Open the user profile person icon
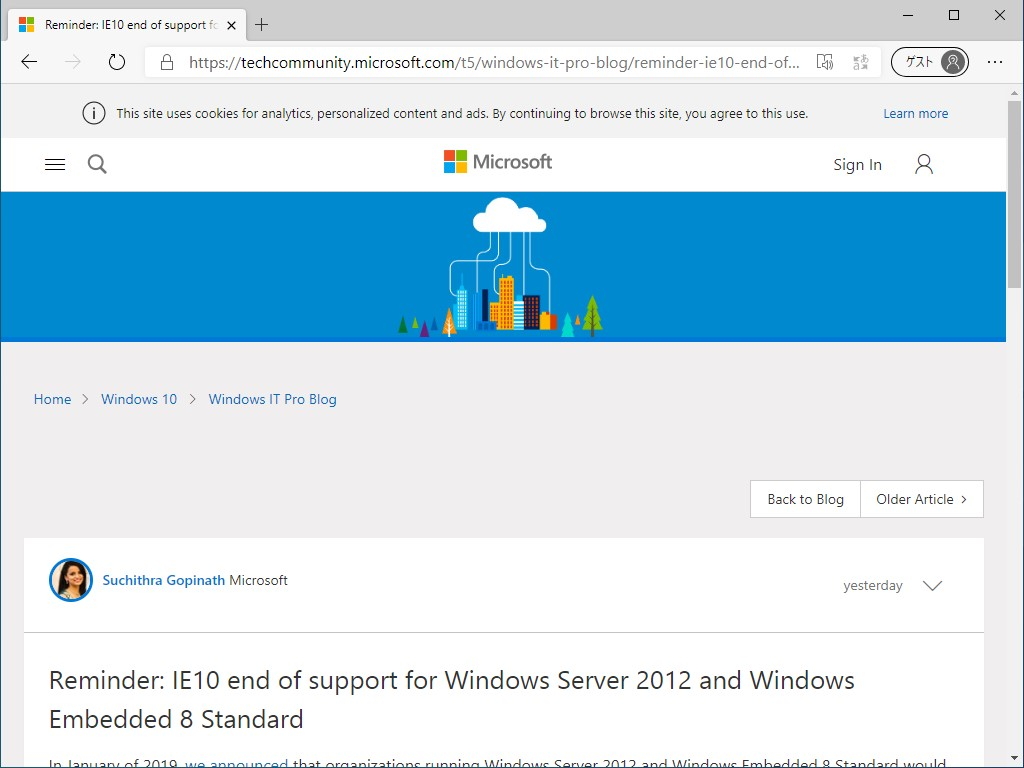 coord(923,164)
